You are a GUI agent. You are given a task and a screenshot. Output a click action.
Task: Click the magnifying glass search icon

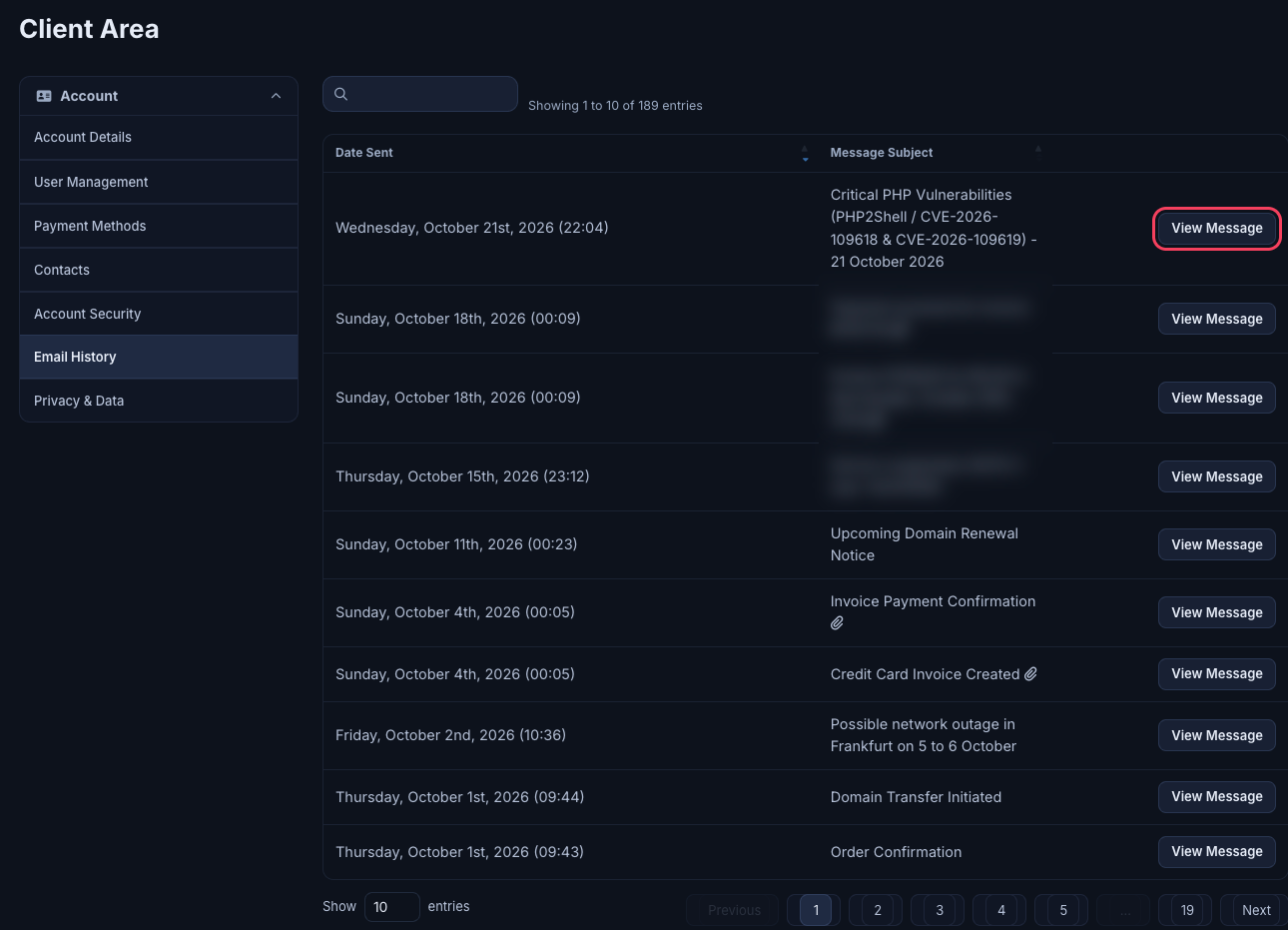coord(341,94)
